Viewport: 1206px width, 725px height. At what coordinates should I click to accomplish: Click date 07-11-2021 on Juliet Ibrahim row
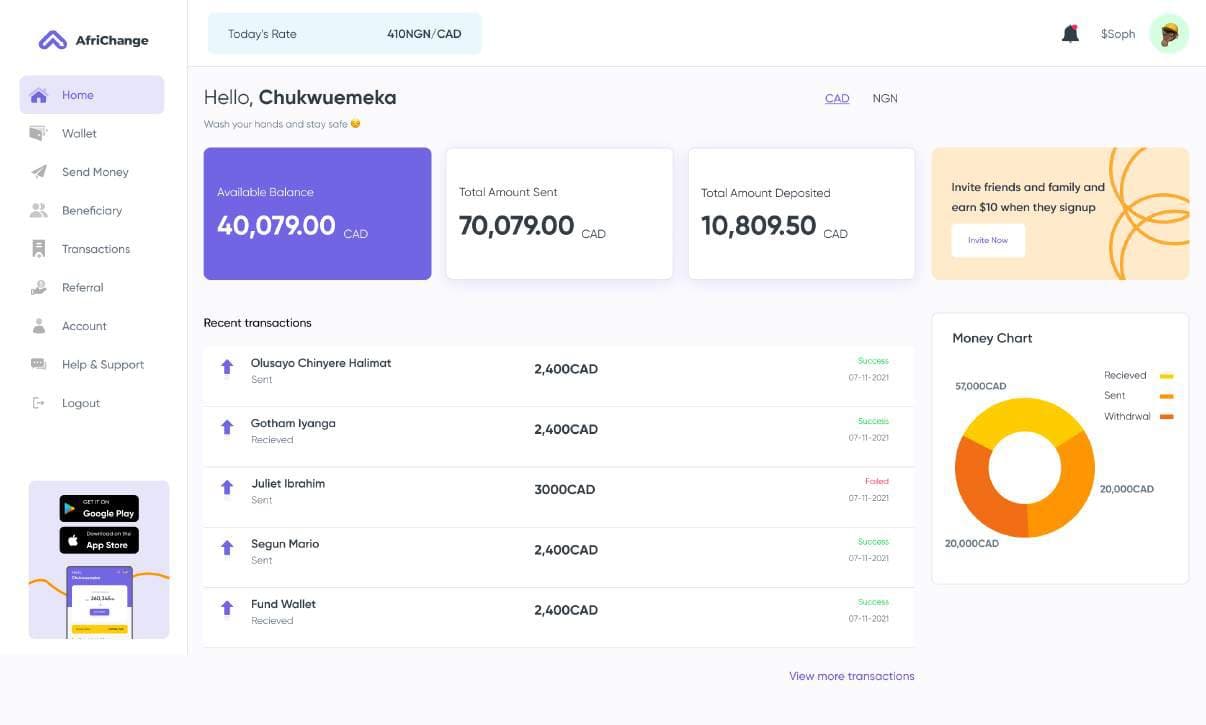[x=869, y=498]
